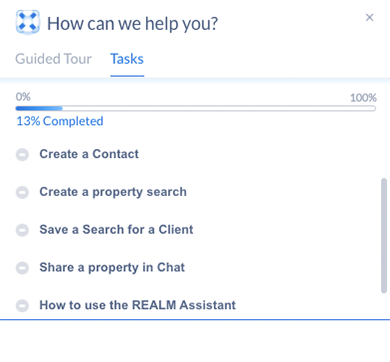Switch to the Guided Tour tab
Screen dimensions: 390x362
click(53, 59)
